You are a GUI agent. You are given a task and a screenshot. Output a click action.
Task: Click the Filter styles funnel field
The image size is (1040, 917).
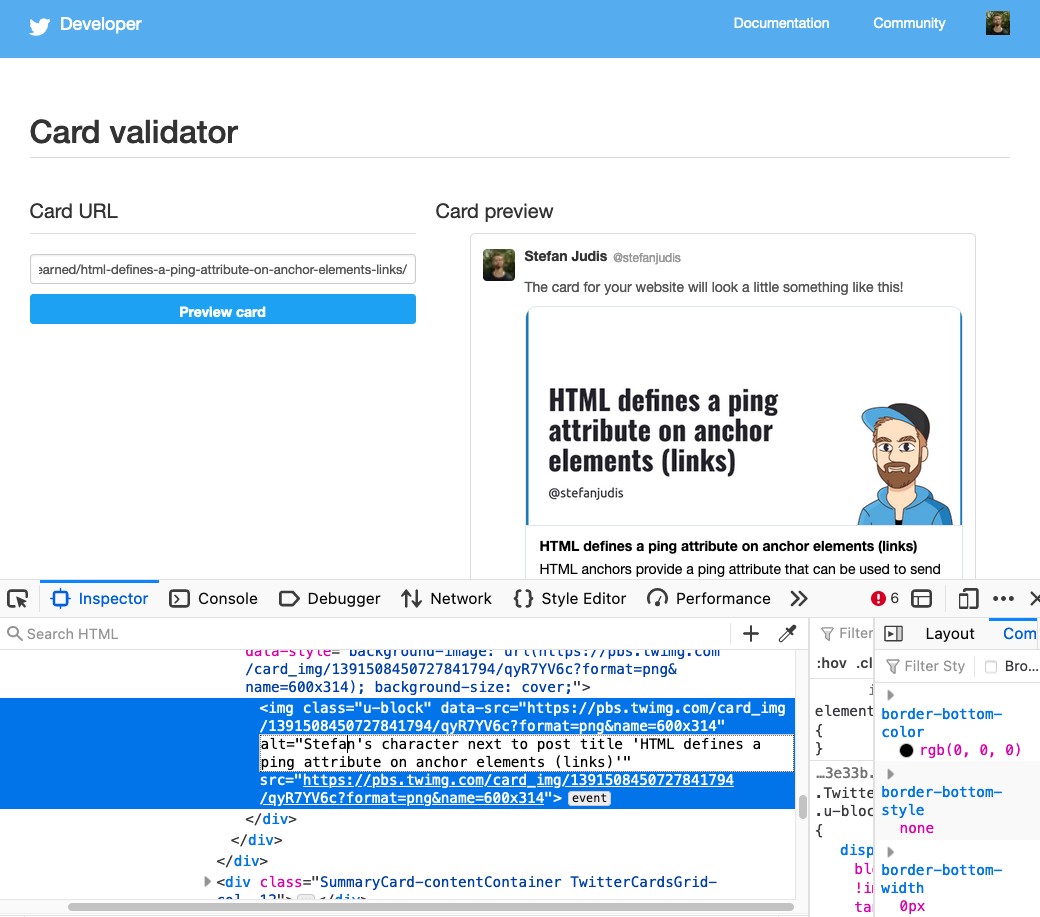847,633
